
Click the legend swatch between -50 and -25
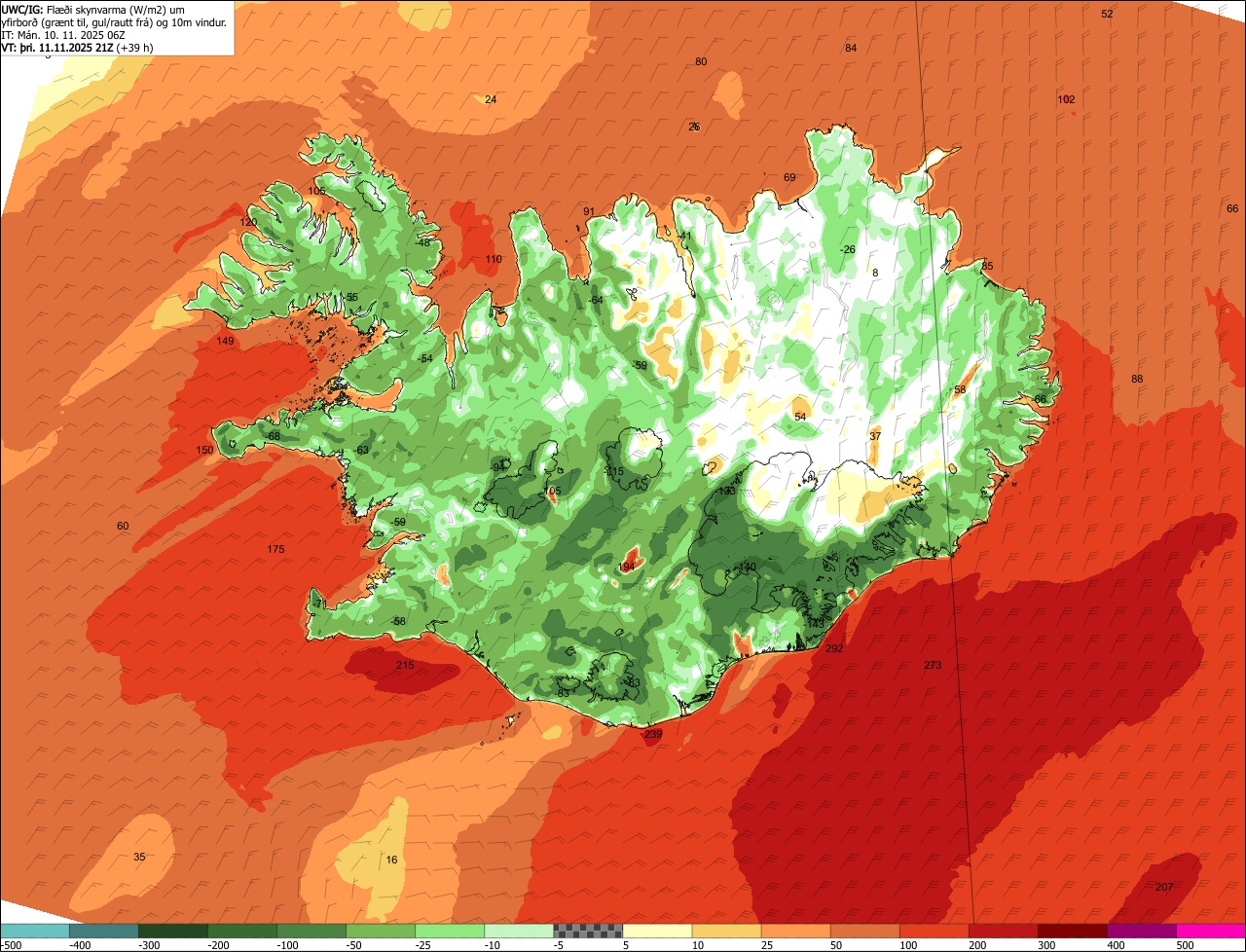[381, 931]
